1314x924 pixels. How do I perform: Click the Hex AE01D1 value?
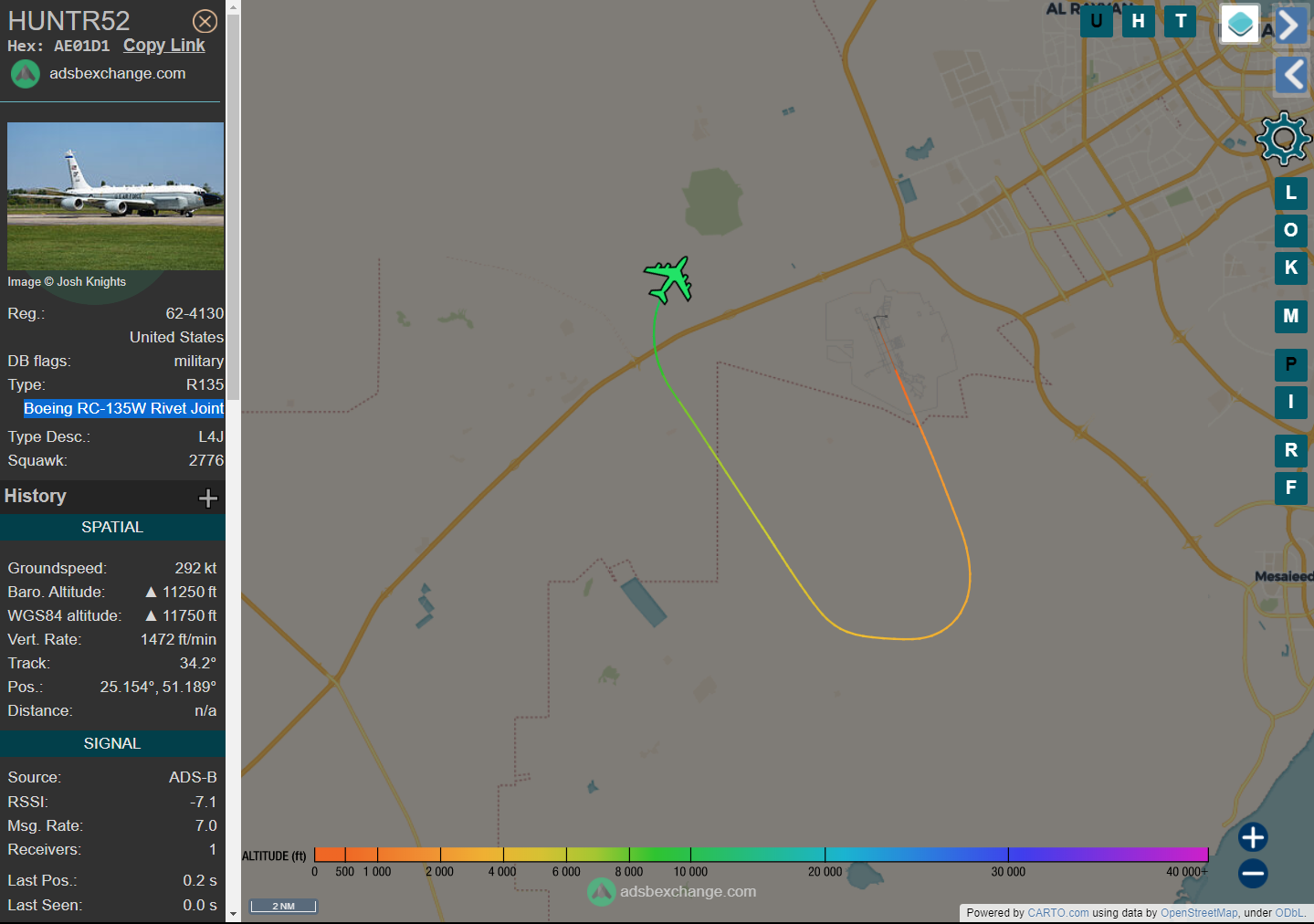pyautogui.click(x=81, y=46)
